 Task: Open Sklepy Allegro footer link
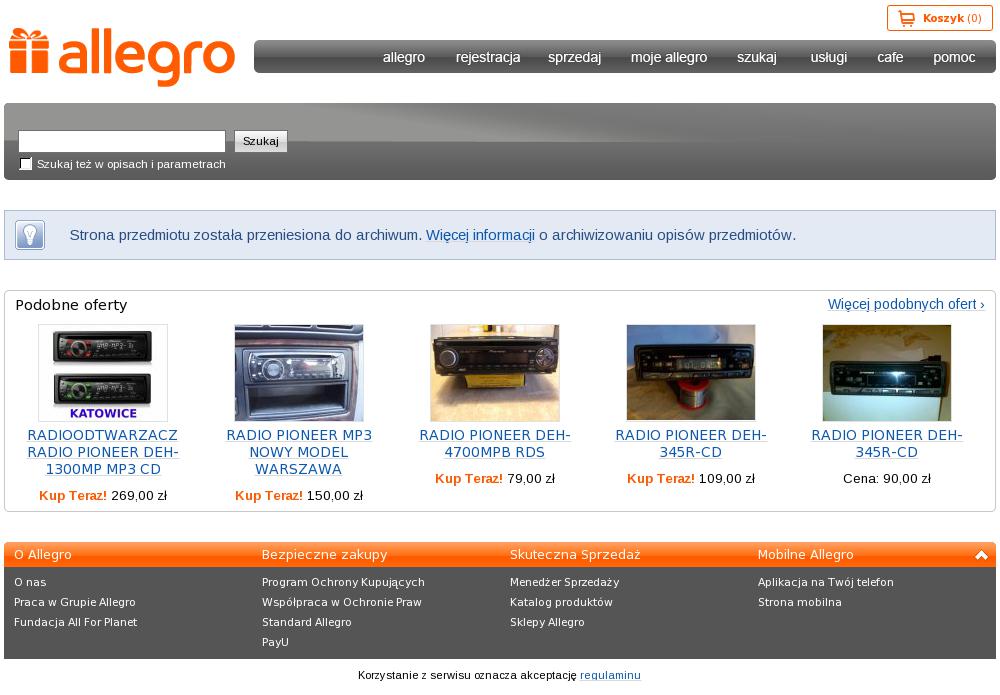tap(547, 622)
